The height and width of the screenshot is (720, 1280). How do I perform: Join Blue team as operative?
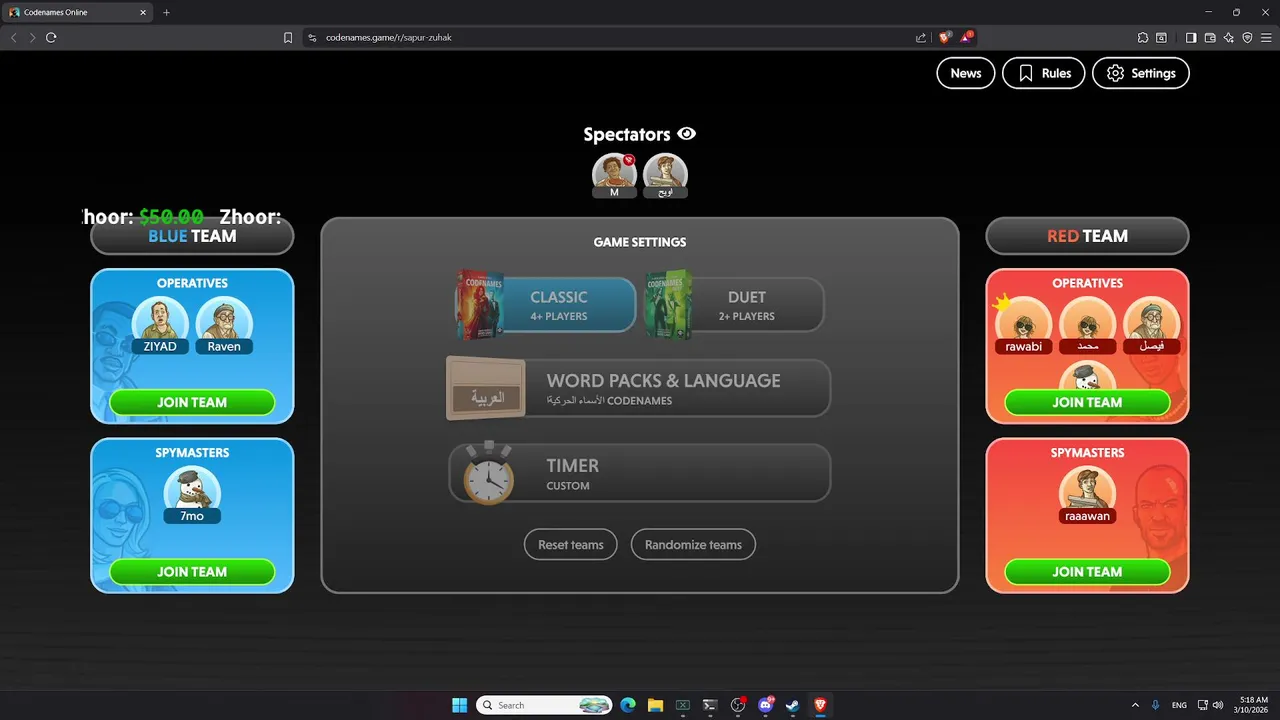[192, 402]
